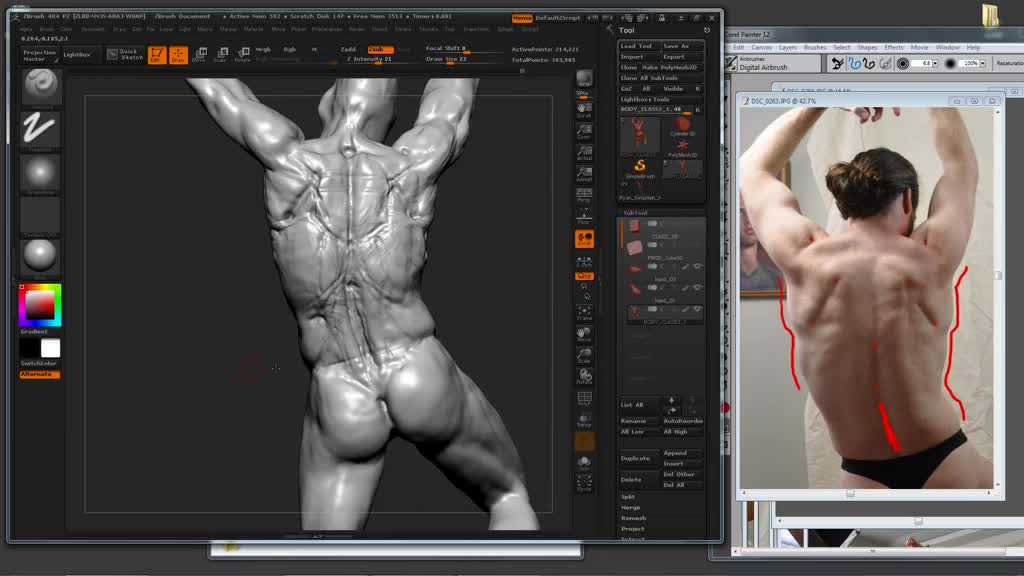This screenshot has width=1024, height=576.
Task: Open the alpha selector thumbnail
Action: click(40, 174)
